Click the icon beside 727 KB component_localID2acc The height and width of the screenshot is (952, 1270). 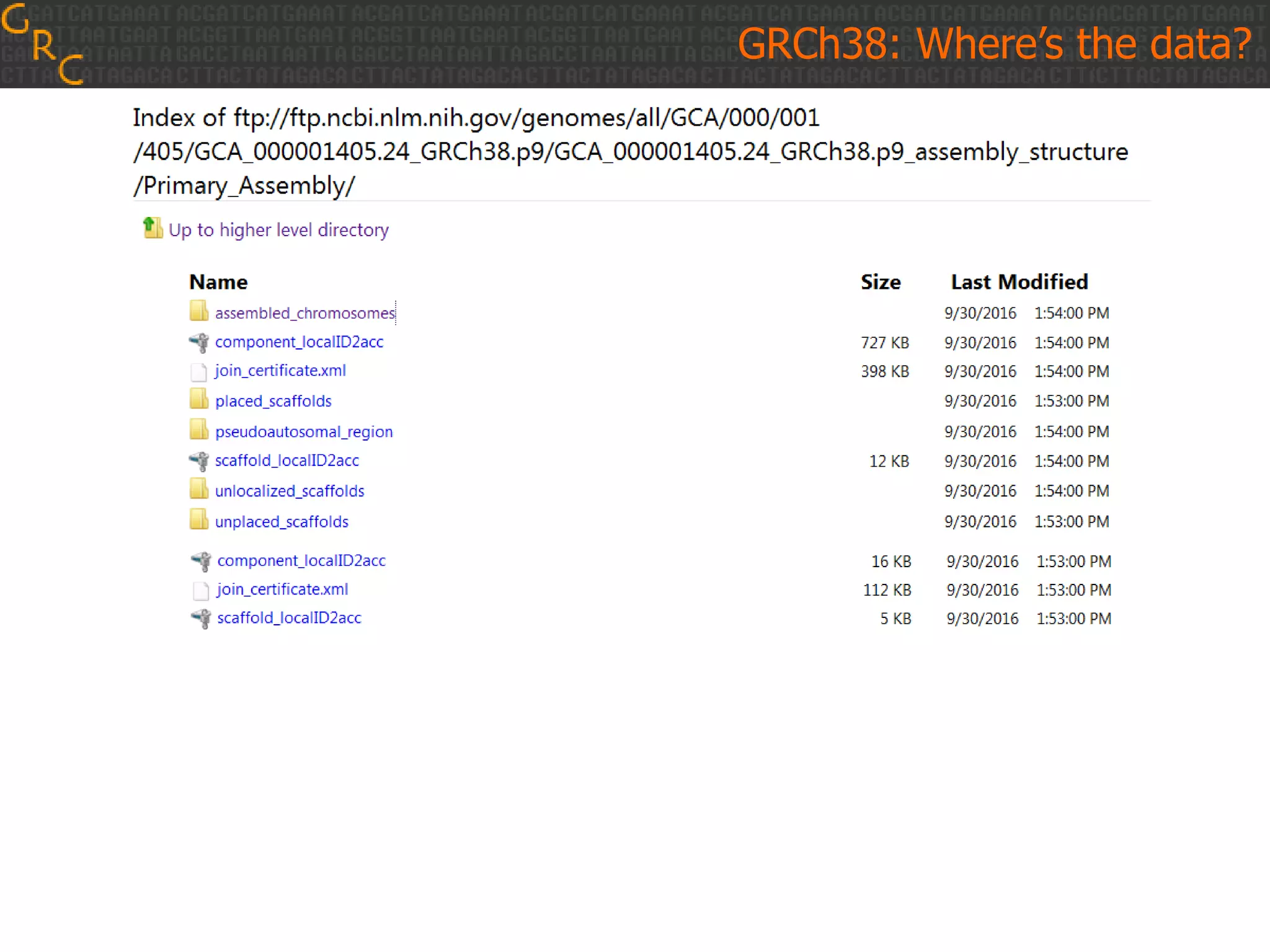pos(199,342)
